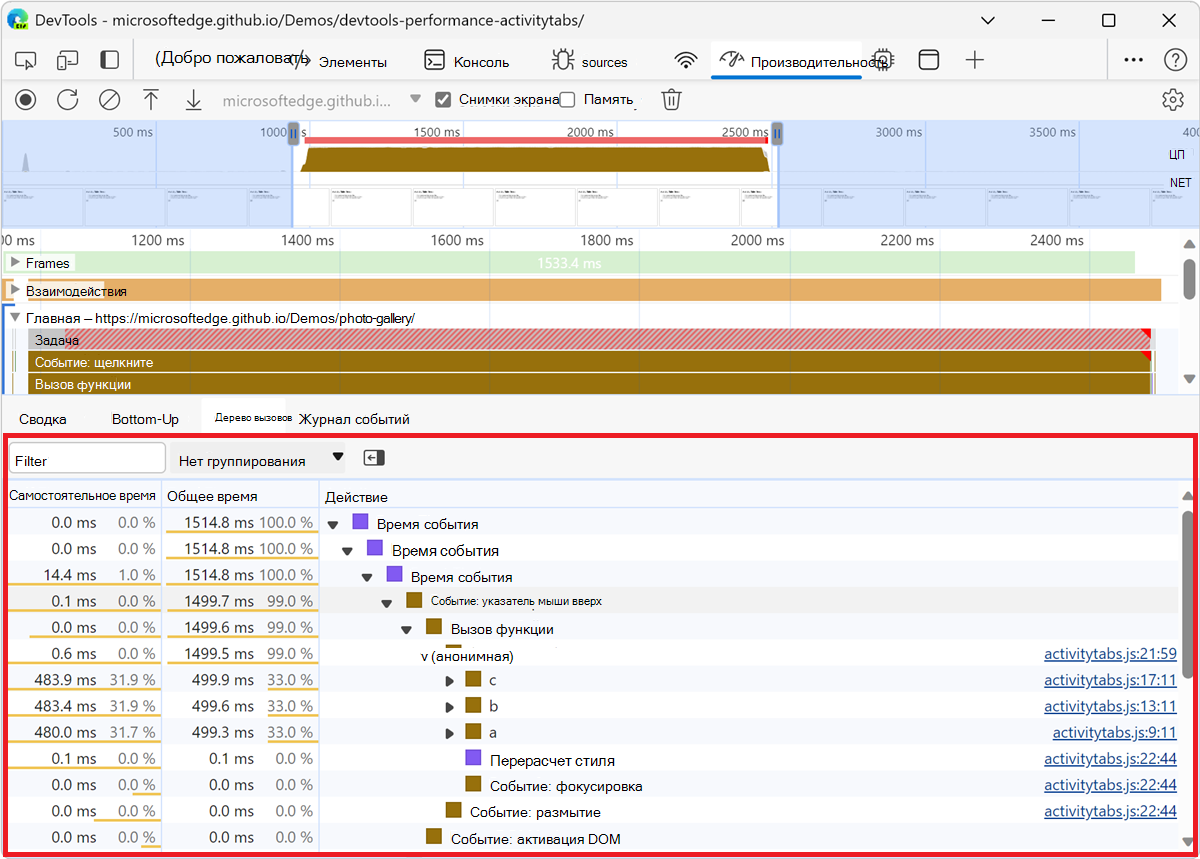Expand the Взаимодействия track

click(x=14, y=290)
